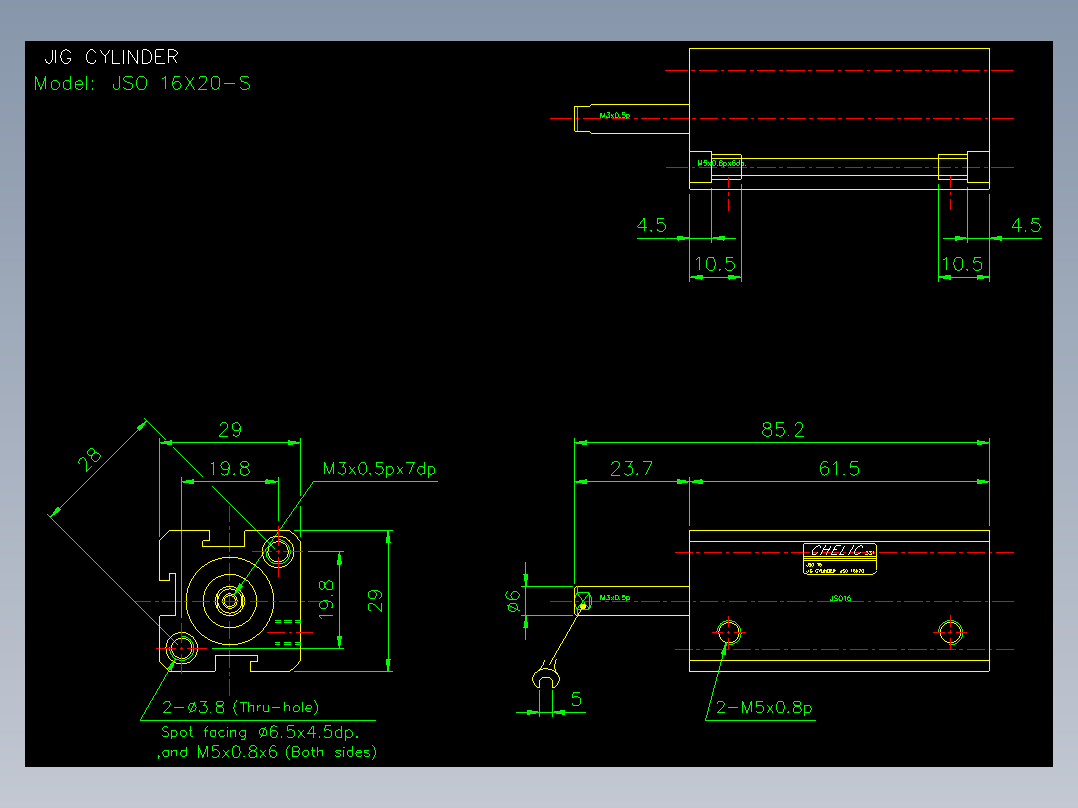Select the CHELIC nameplate on cylinder body
The height and width of the screenshot is (808, 1078).
coord(839,558)
